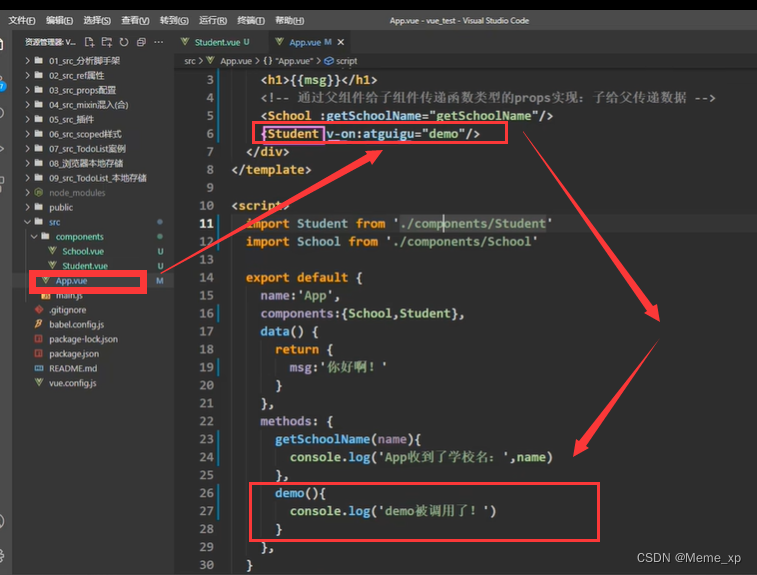Refresh the explorer with the refresh icon
Screen dimensions: 757x575
pyautogui.click(x=124, y=42)
